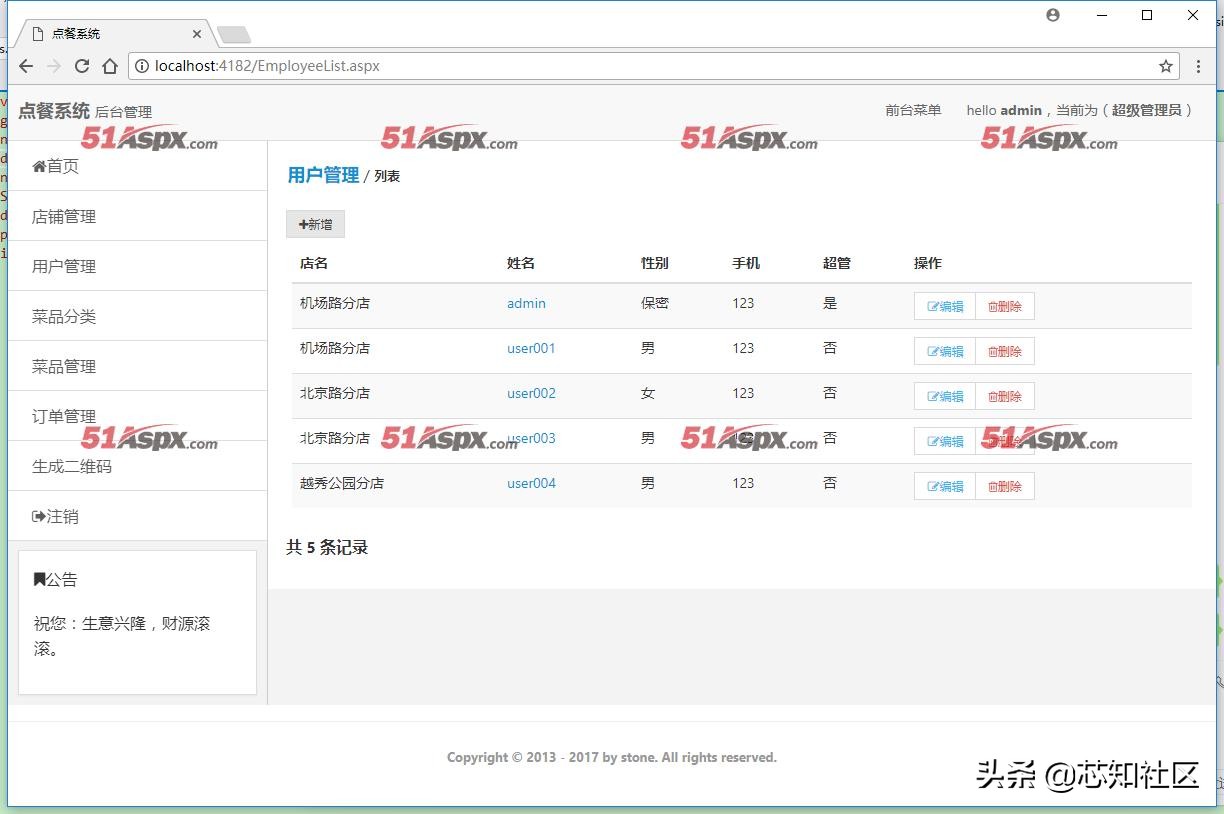Click the browser profile avatar icon

[1052, 15]
